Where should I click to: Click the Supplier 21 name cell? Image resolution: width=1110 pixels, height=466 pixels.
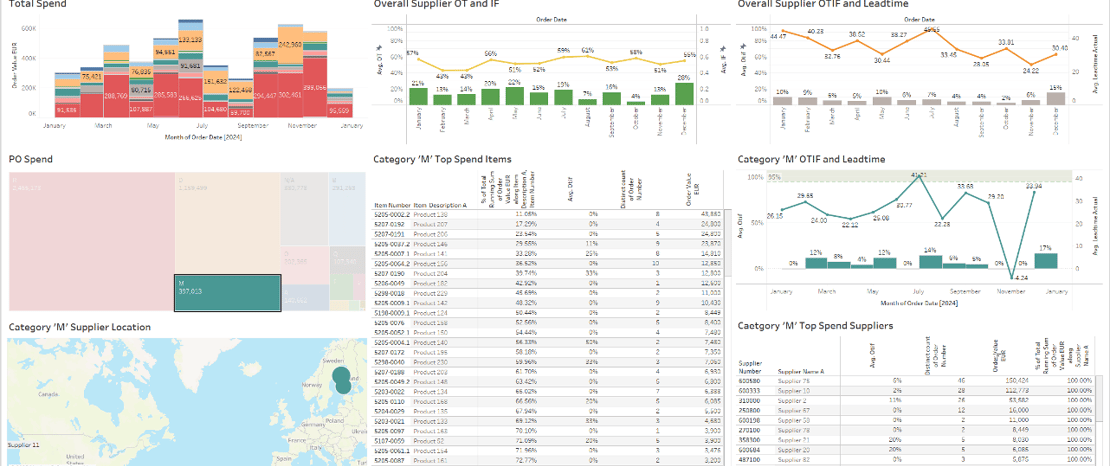793,439
